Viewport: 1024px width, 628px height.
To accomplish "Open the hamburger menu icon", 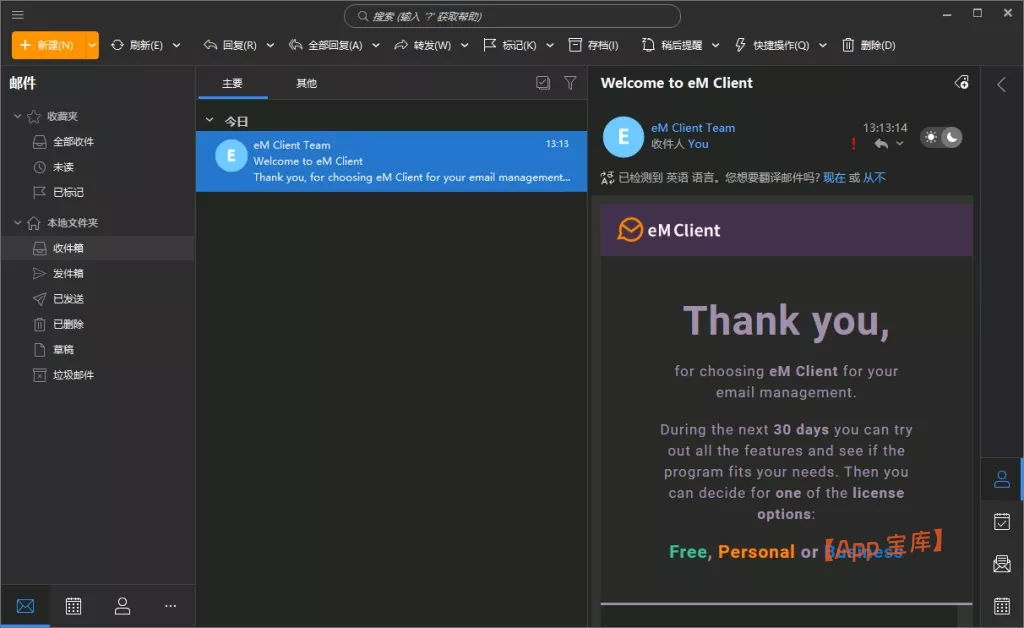I will (x=18, y=15).
